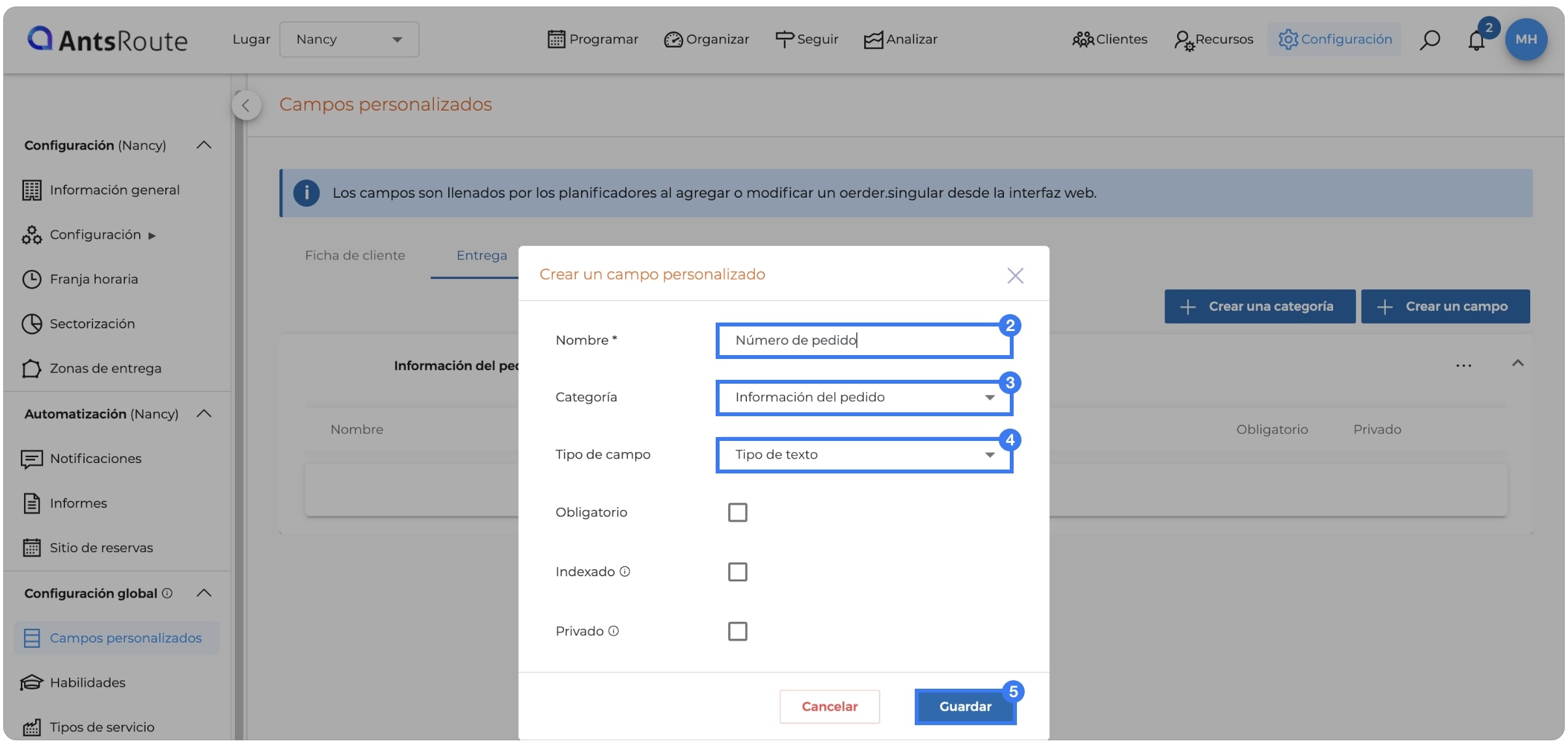This screenshot has height=744, width=1568.
Task: Open the search magnifier icon
Action: tap(1429, 40)
